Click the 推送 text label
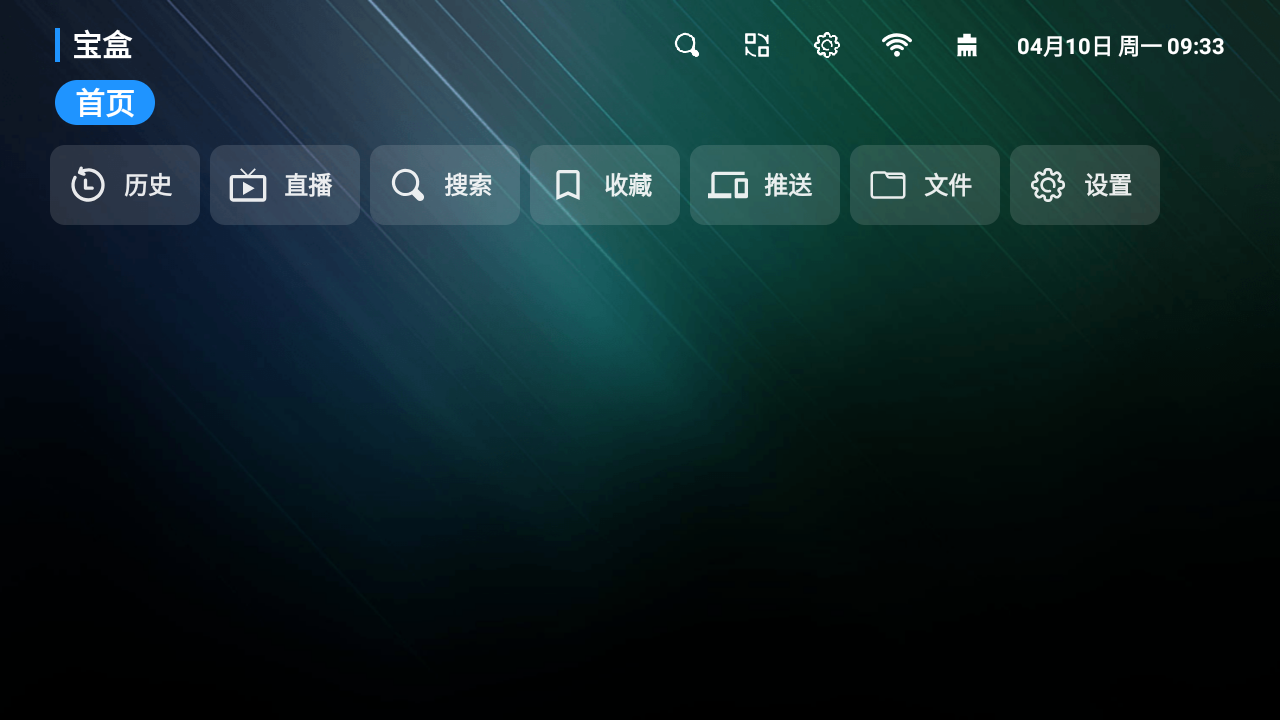This screenshot has height=720, width=1280. click(788, 185)
